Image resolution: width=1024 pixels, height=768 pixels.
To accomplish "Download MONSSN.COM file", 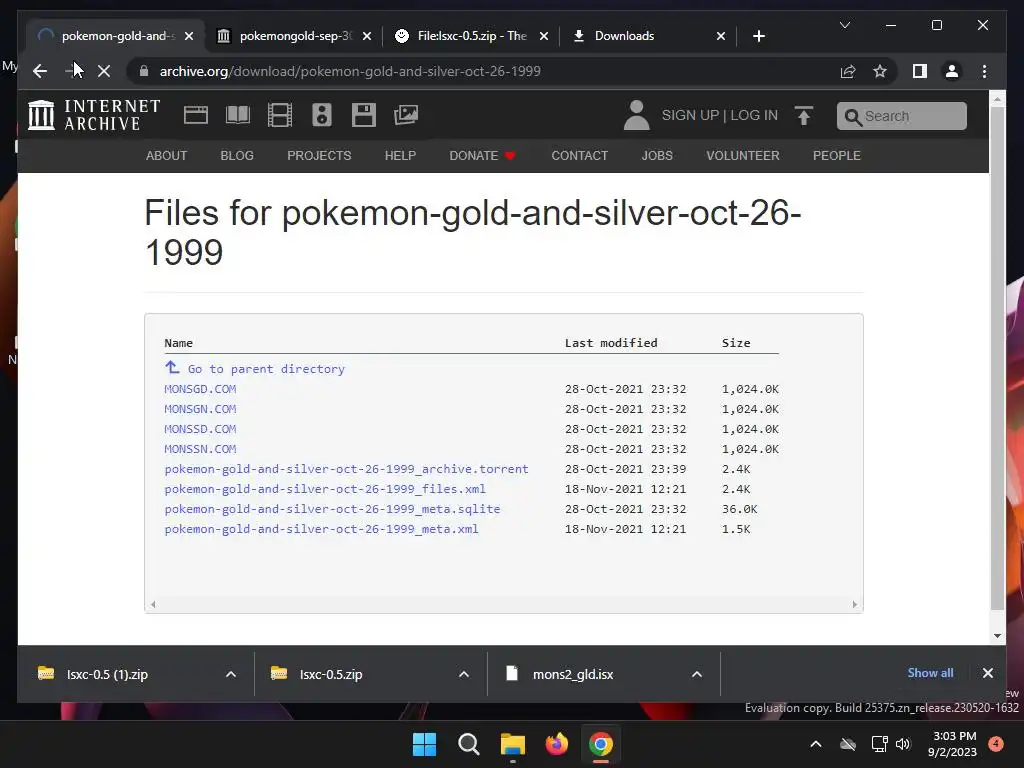I will (x=200, y=449).
